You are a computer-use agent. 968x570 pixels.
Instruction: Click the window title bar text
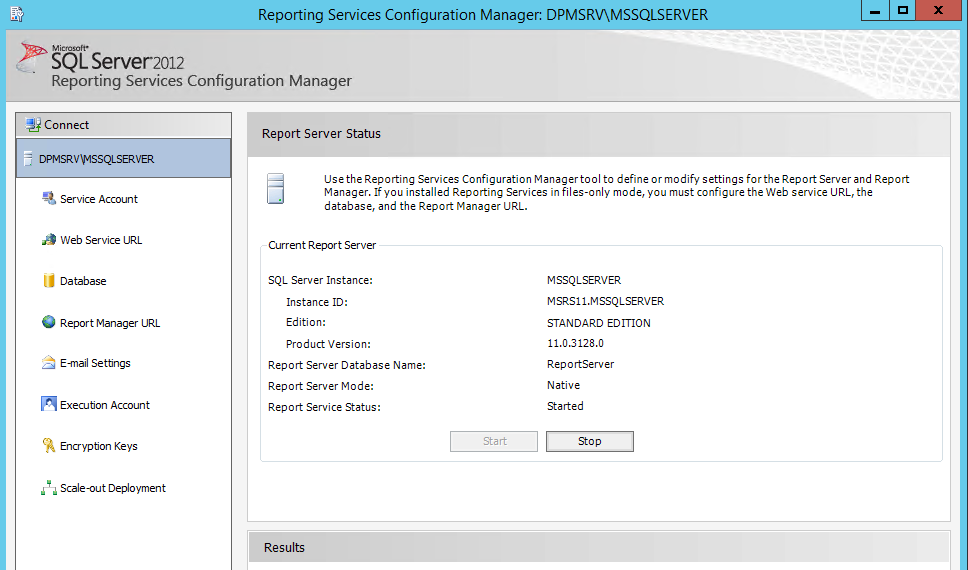pyautogui.click(x=483, y=14)
